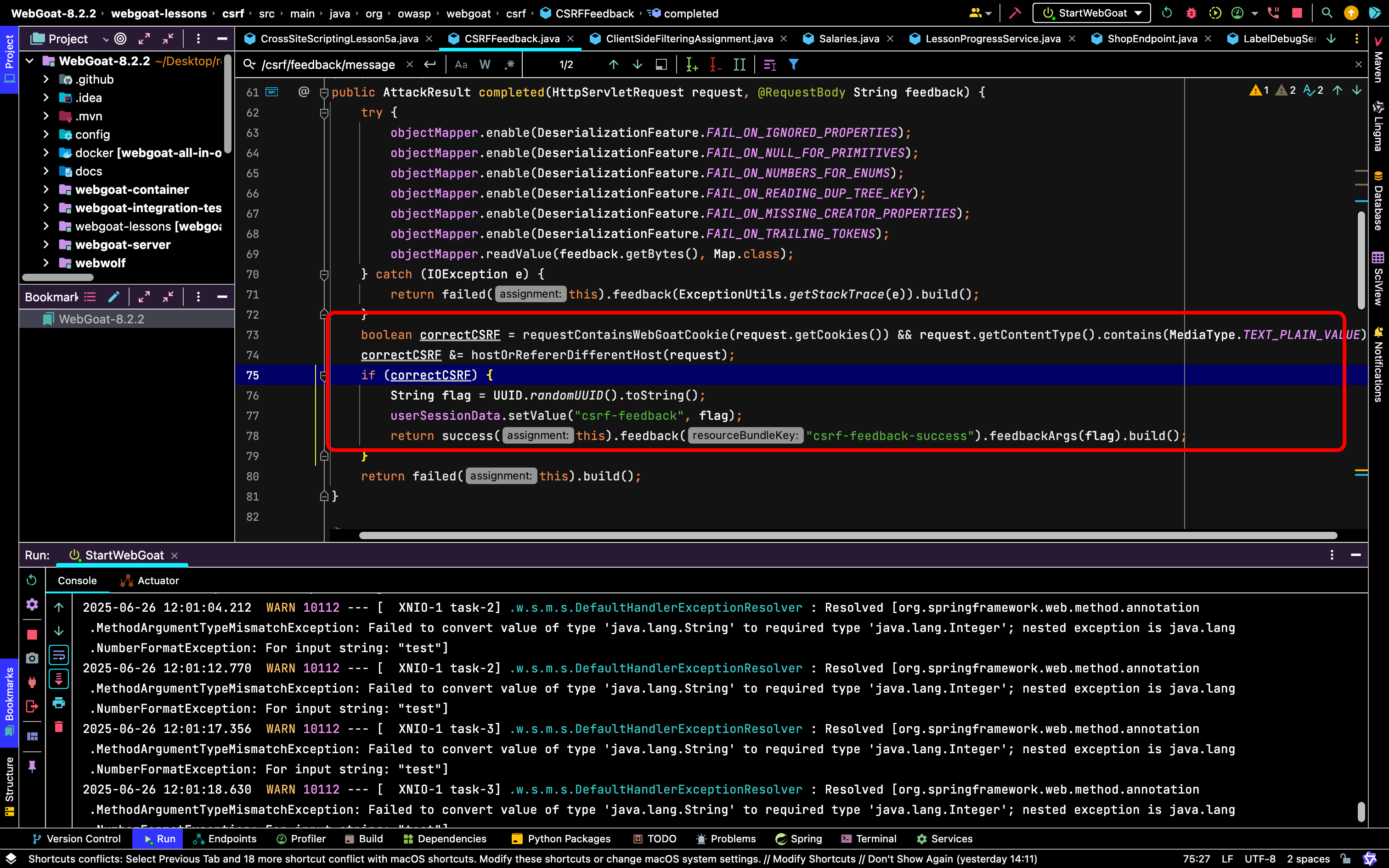Screen dimensions: 1389x868
Task: Expand the webgoat-server module
Action: click(x=46, y=244)
